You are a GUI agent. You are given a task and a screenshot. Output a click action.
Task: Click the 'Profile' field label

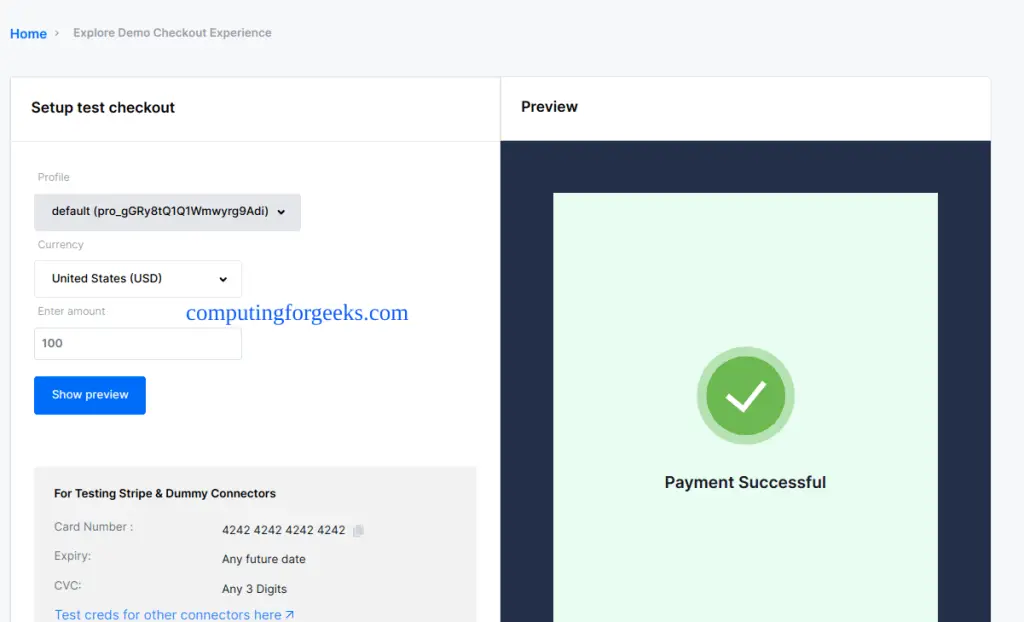54,177
